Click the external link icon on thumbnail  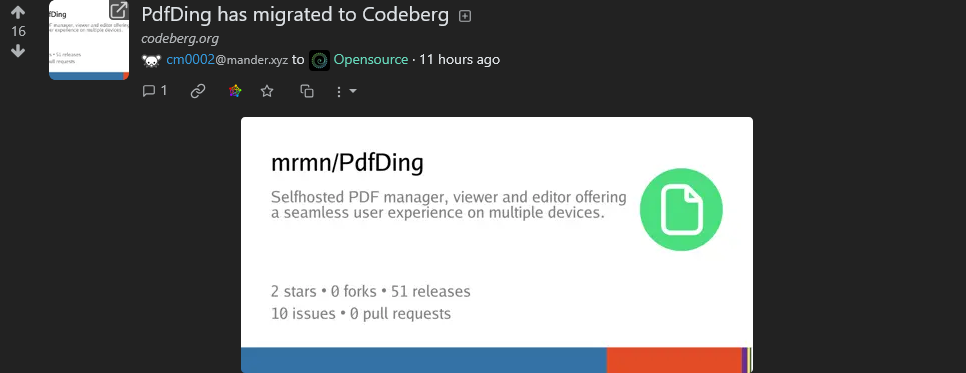tap(118, 10)
